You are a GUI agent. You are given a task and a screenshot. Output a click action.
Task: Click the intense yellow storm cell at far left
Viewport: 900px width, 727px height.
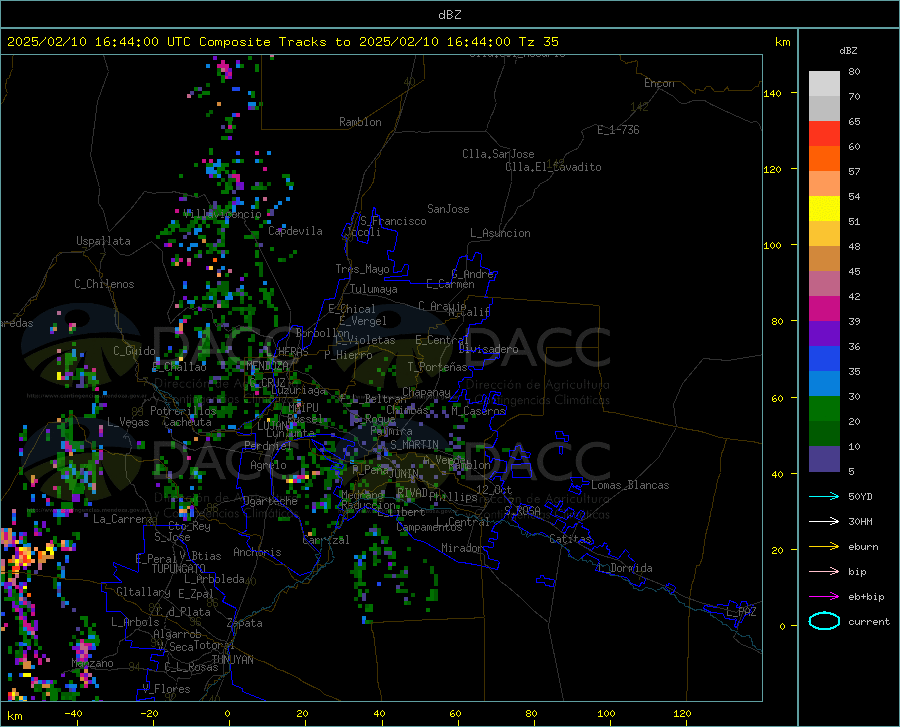pos(25,555)
